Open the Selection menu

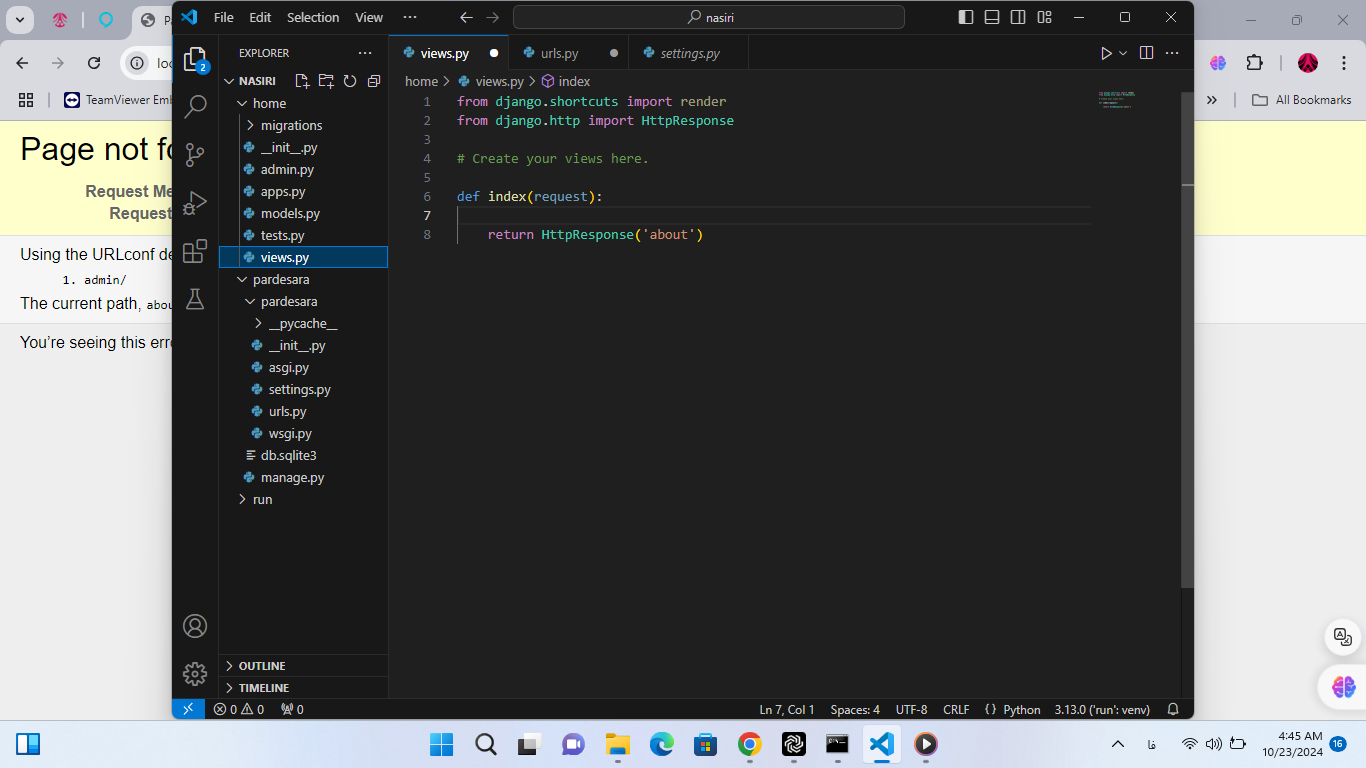coord(313,17)
